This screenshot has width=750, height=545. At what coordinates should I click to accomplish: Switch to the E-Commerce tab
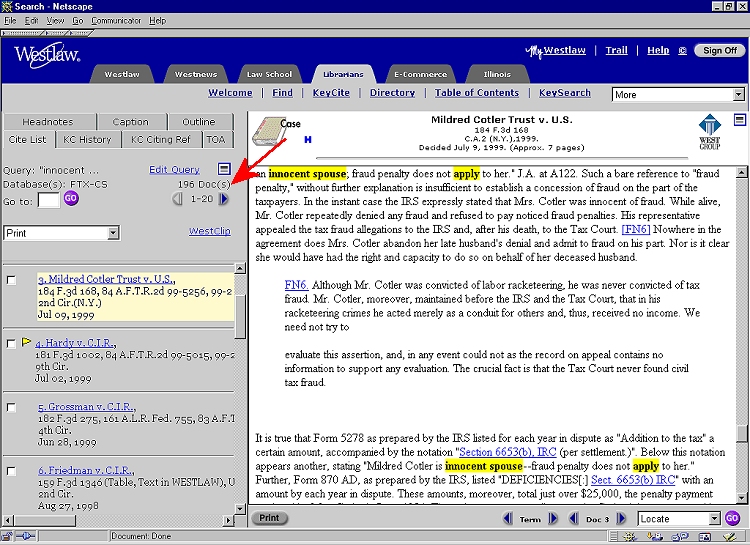click(420, 74)
